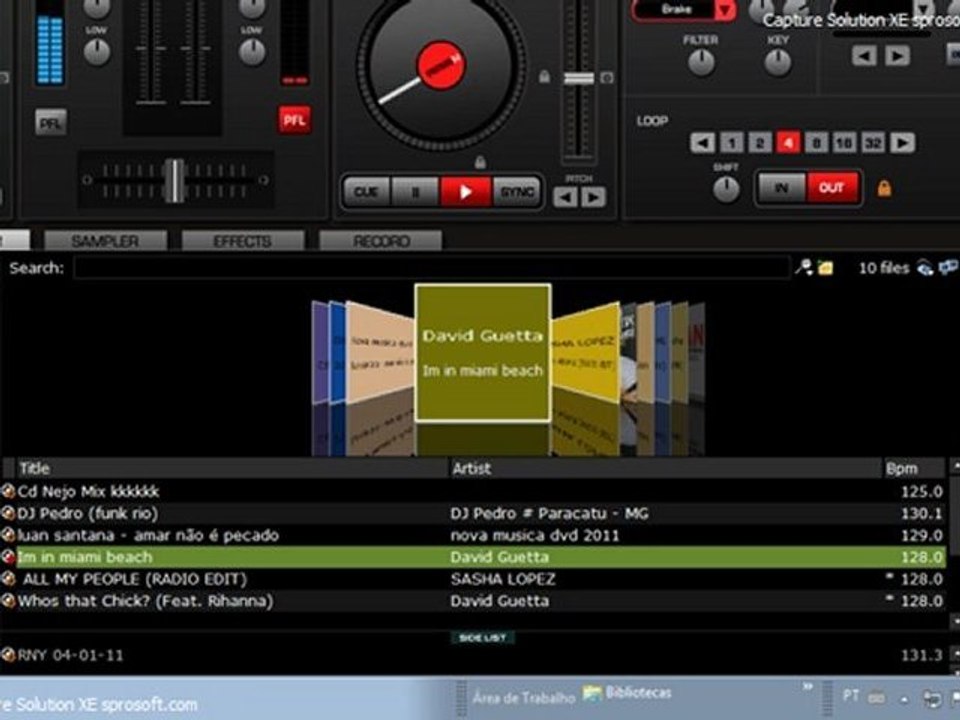Click the PT language indicator

(x=850, y=696)
